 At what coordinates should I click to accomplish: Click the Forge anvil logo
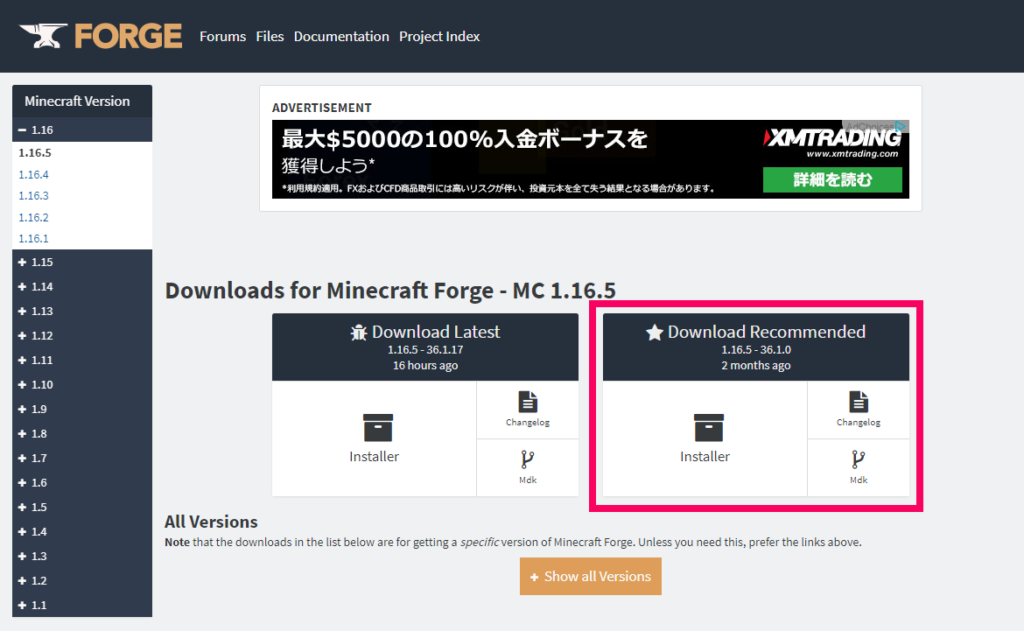click(101, 36)
